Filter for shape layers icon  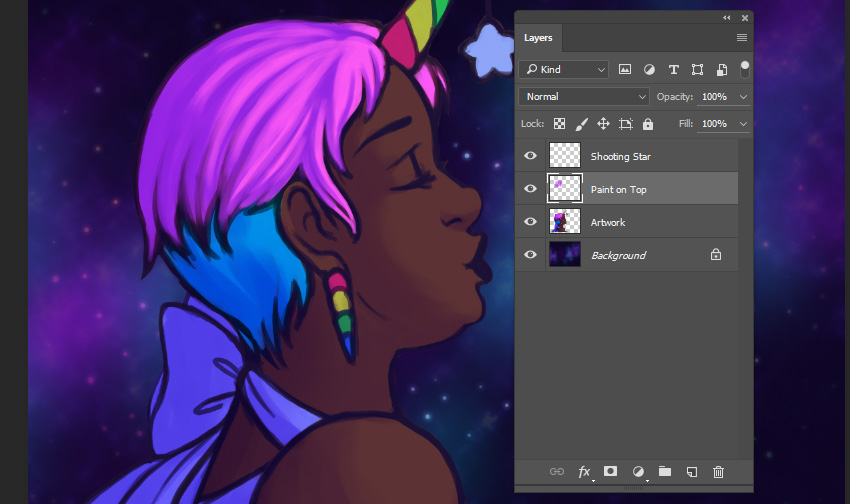(698, 69)
